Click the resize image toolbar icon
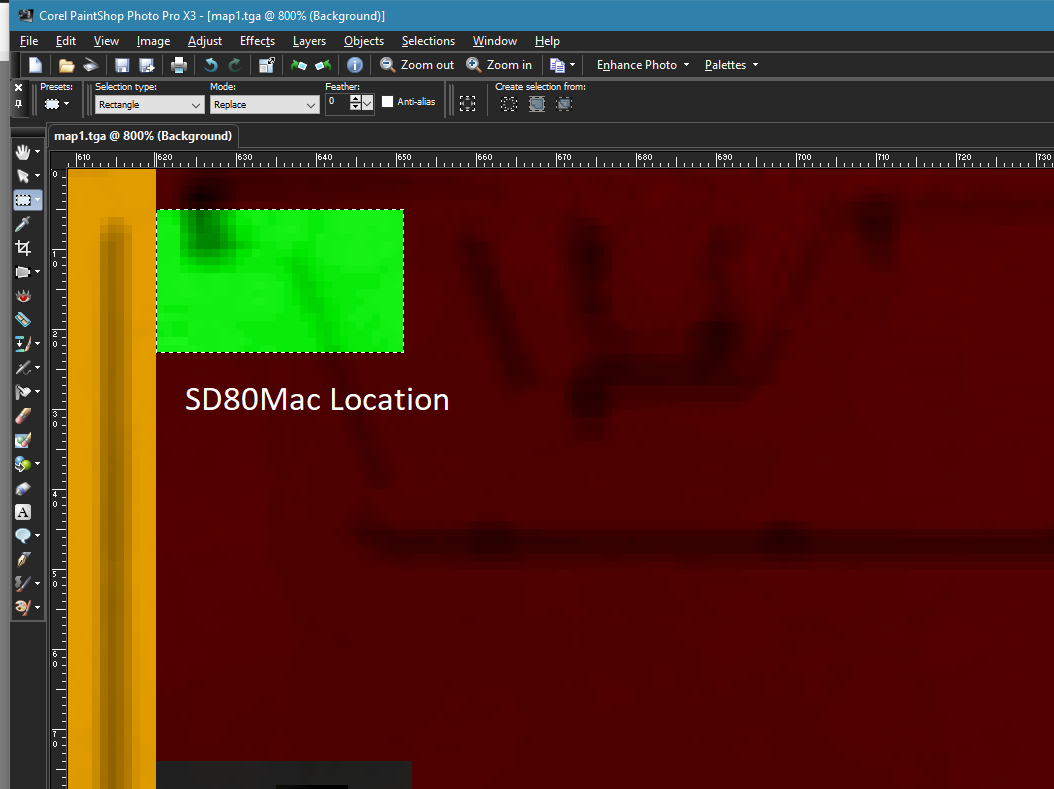 266,65
